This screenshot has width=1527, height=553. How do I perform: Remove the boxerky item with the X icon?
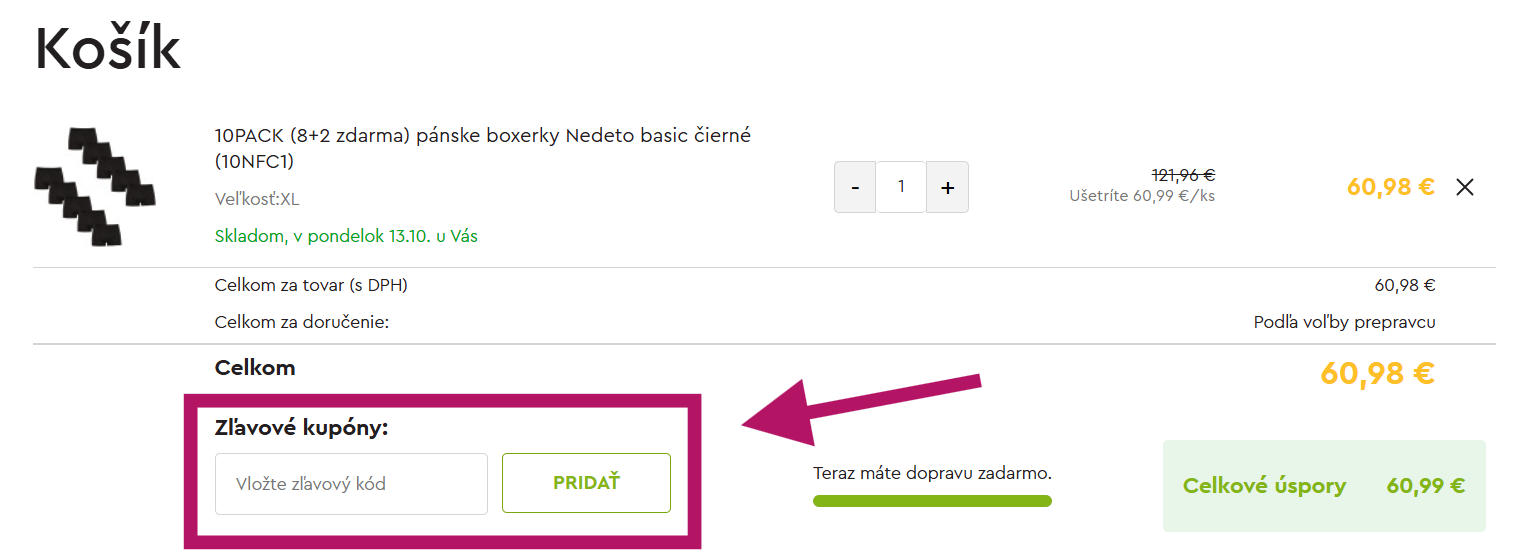pos(1465,187)
